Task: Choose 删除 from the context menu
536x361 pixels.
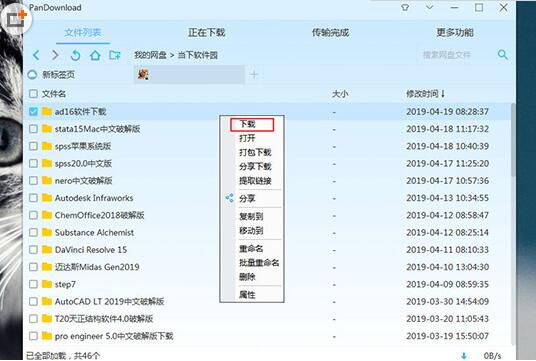Action: (x=247, y=277)
